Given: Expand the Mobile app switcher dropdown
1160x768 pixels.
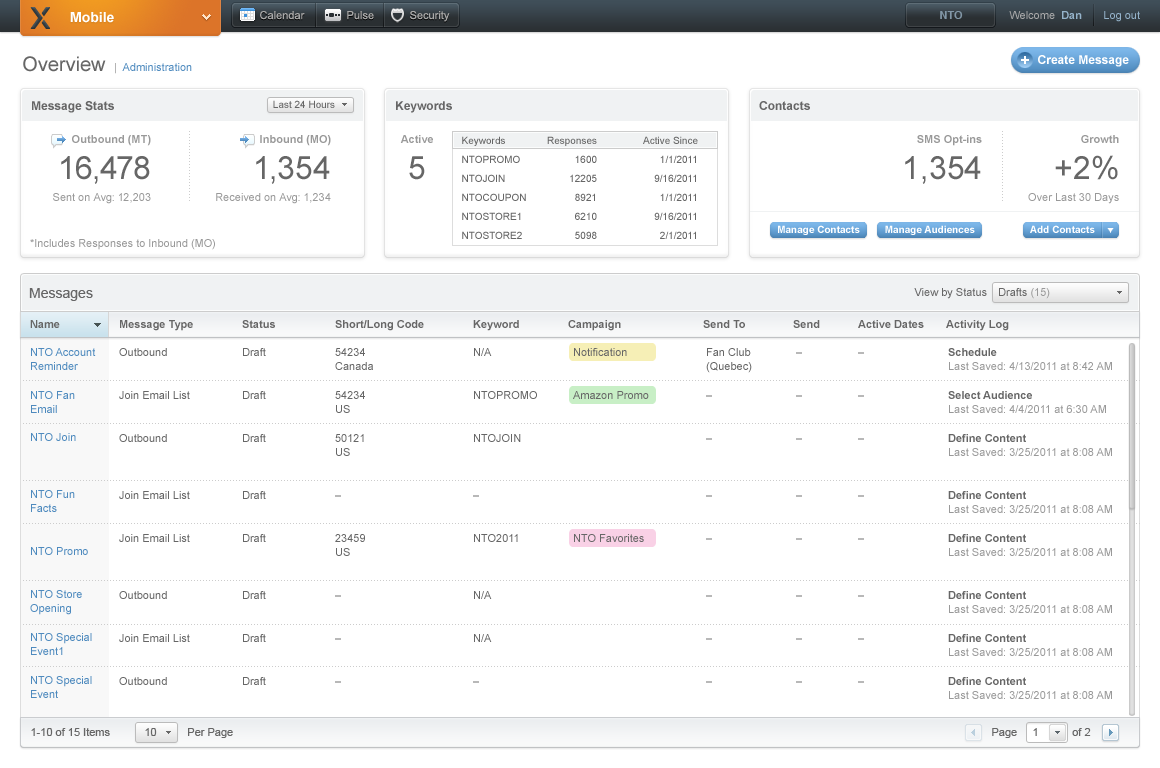Looking at the screenshot, I should point(206,17).
